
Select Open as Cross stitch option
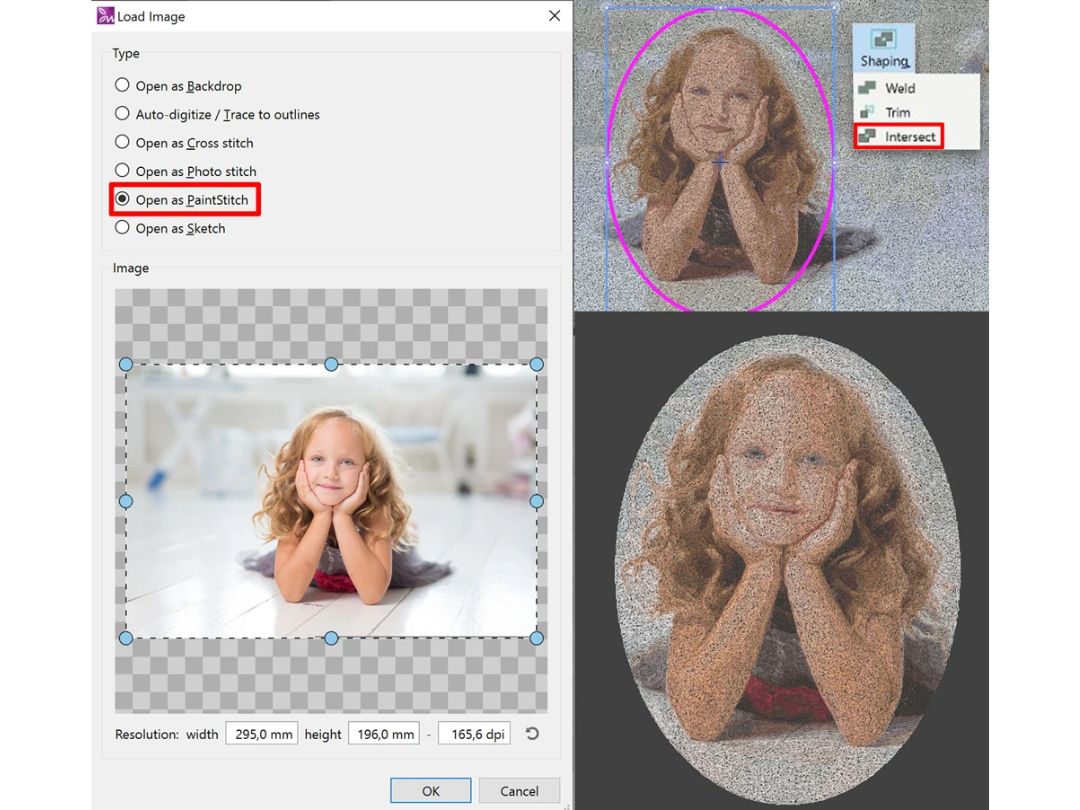pos(122,142)
